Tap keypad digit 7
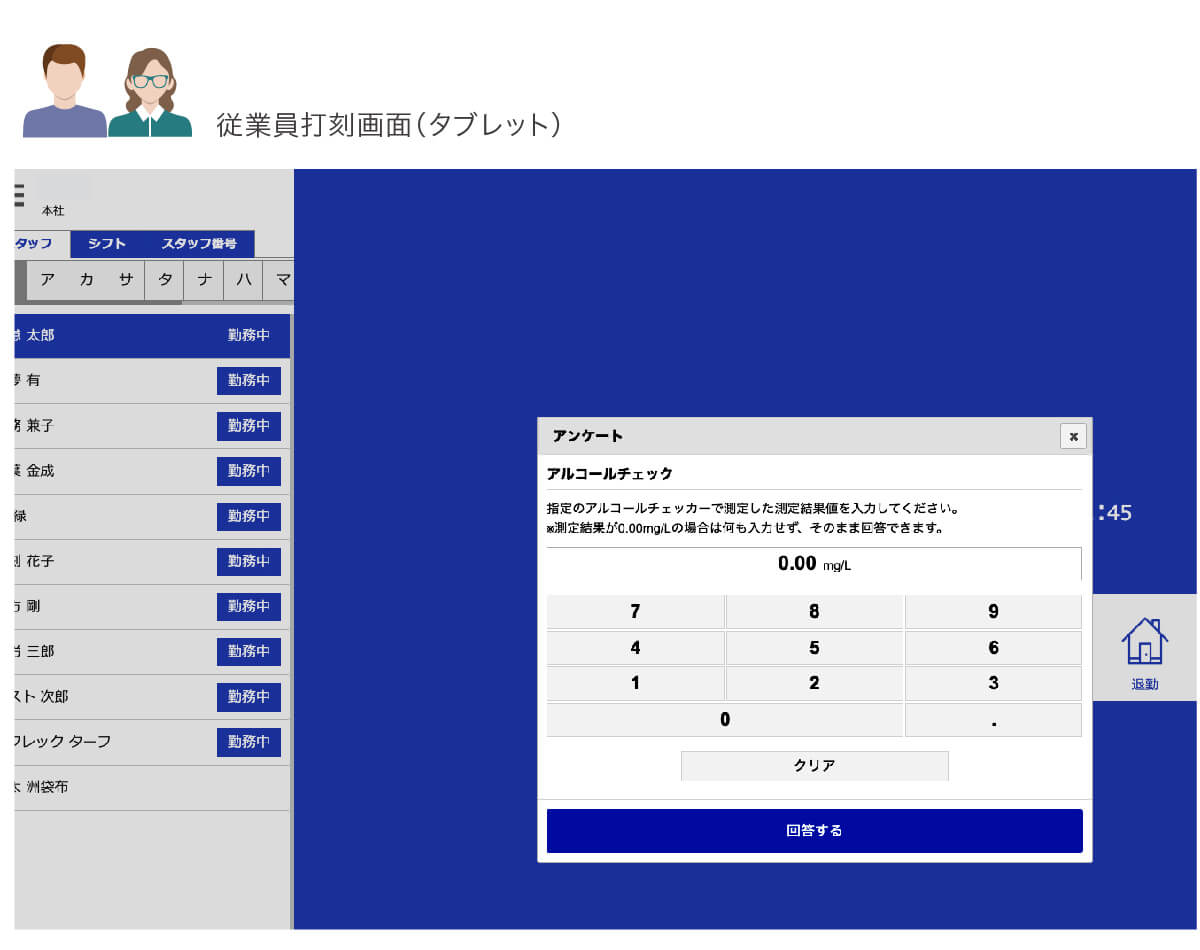The width and height of the screenshot is (1200, 950). (635, 612)
